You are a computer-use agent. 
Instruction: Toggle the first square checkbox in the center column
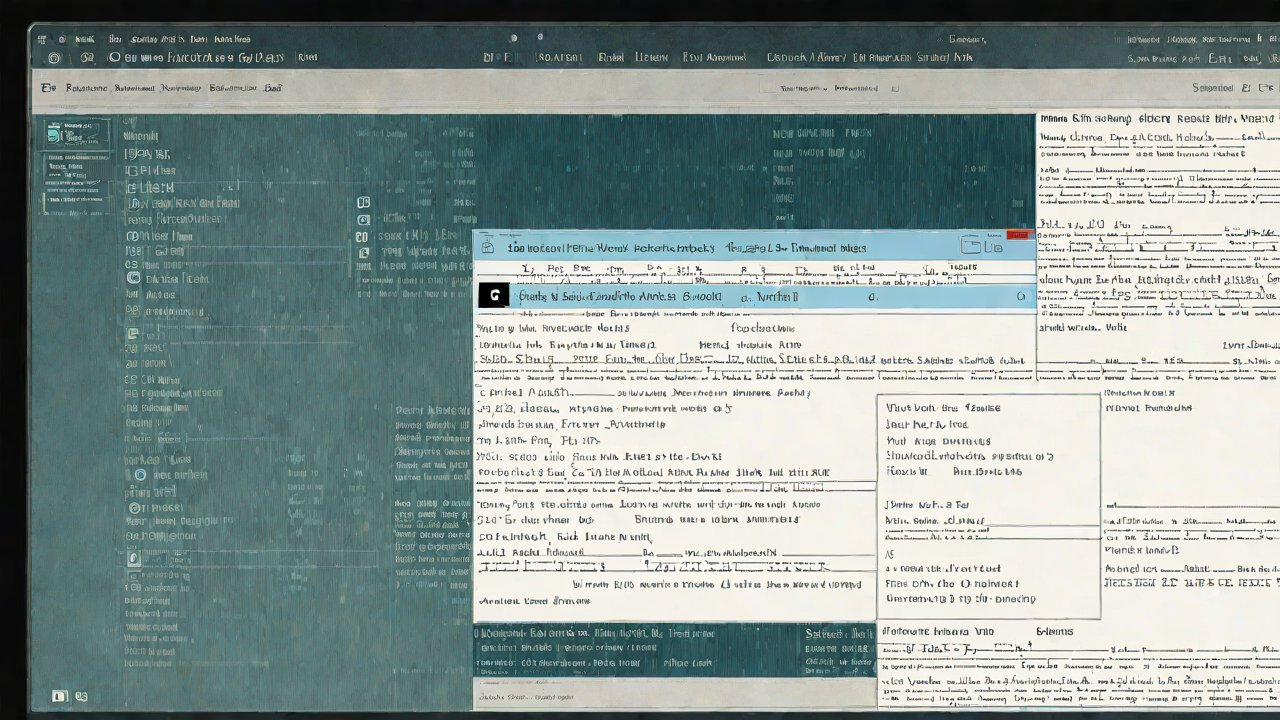(x=363, y=203)
